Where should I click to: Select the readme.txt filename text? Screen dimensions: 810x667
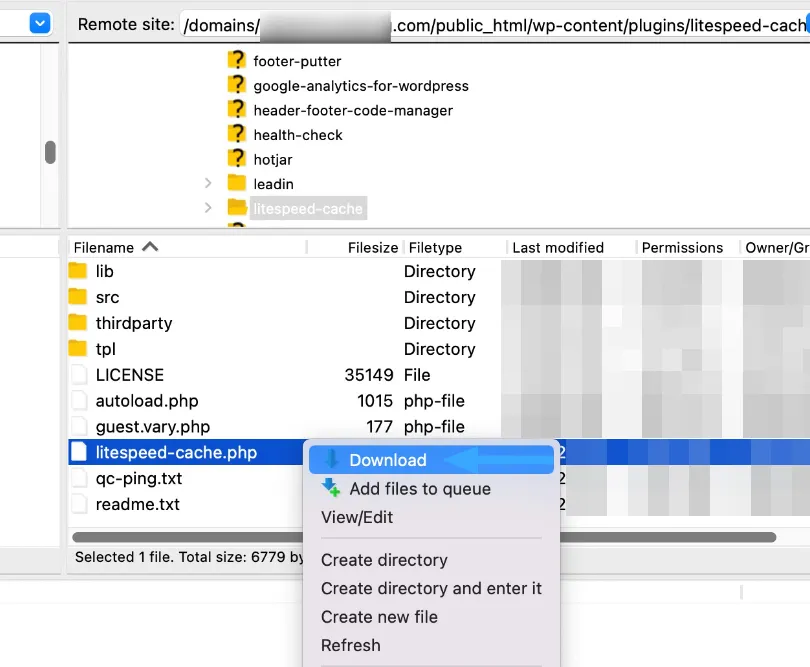(x=137, y=504)
